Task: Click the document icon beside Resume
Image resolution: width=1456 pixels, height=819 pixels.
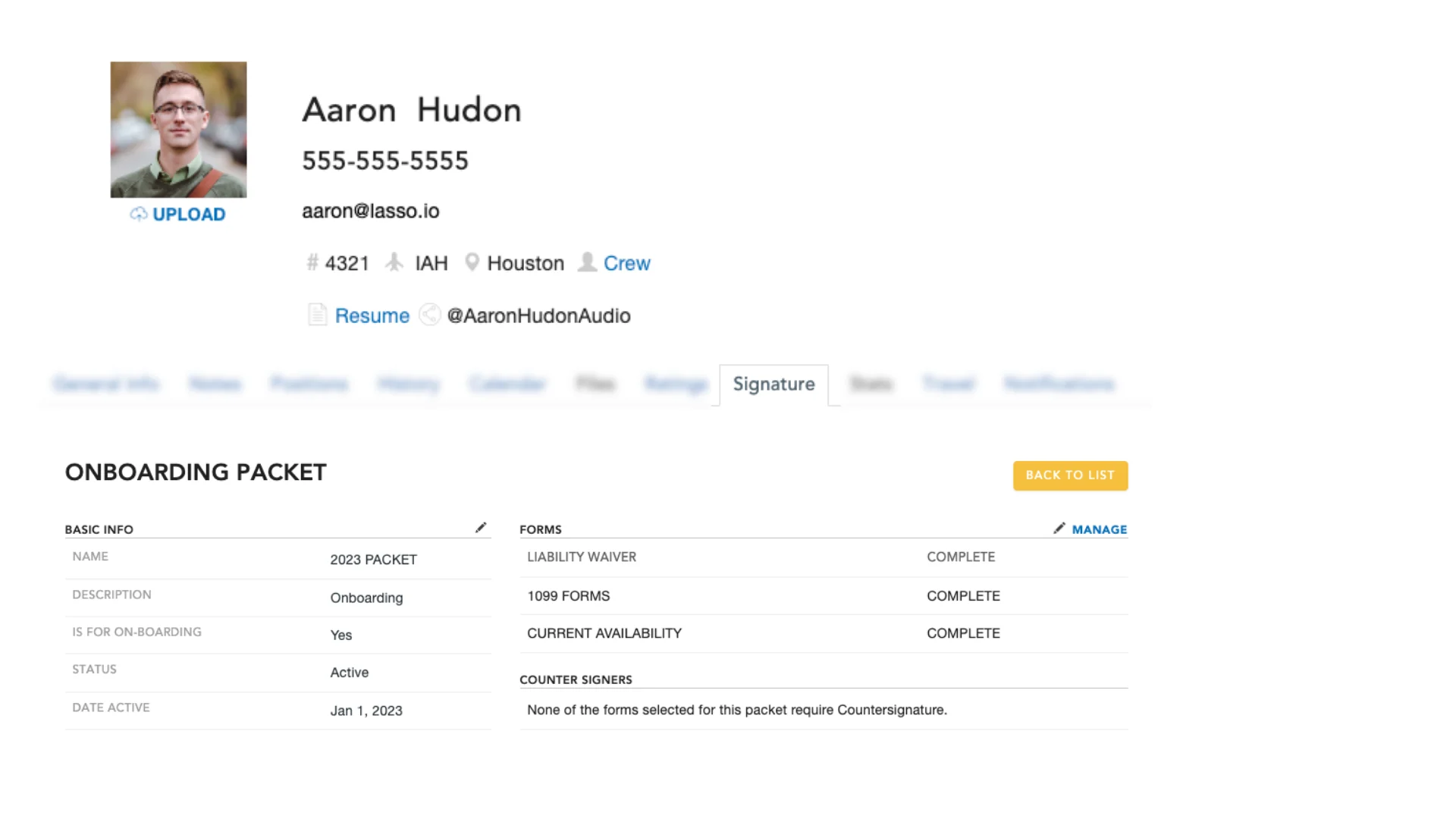Action: [317, 315]
